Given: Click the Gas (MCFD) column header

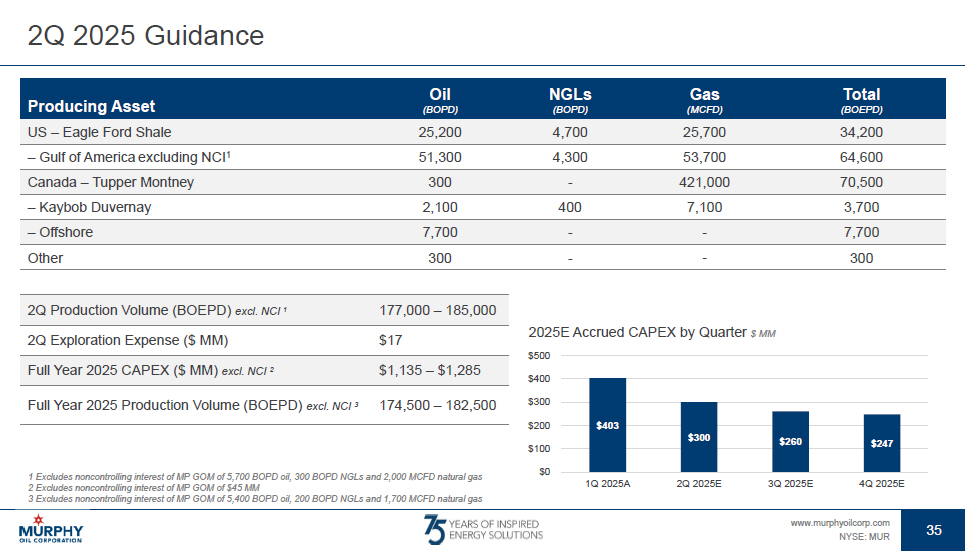Looking at the screenshot, I should click(x=704, y=100).
